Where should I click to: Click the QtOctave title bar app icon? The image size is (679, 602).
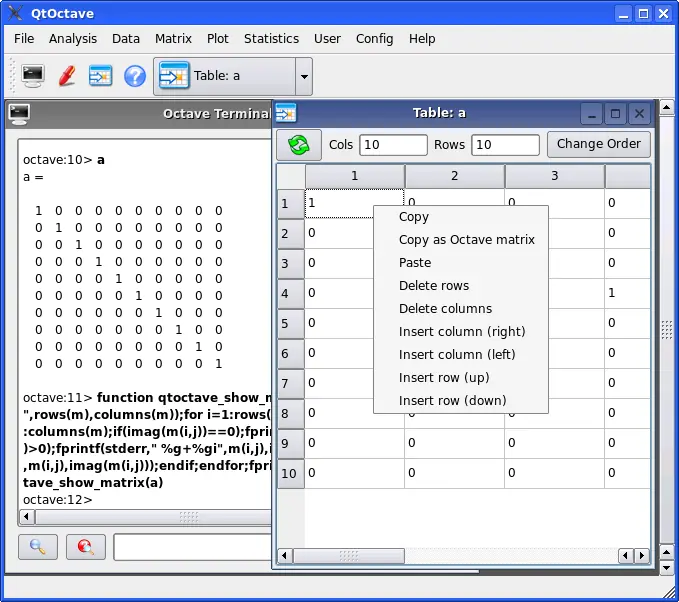pyautogui.click(x=15, y=13)
